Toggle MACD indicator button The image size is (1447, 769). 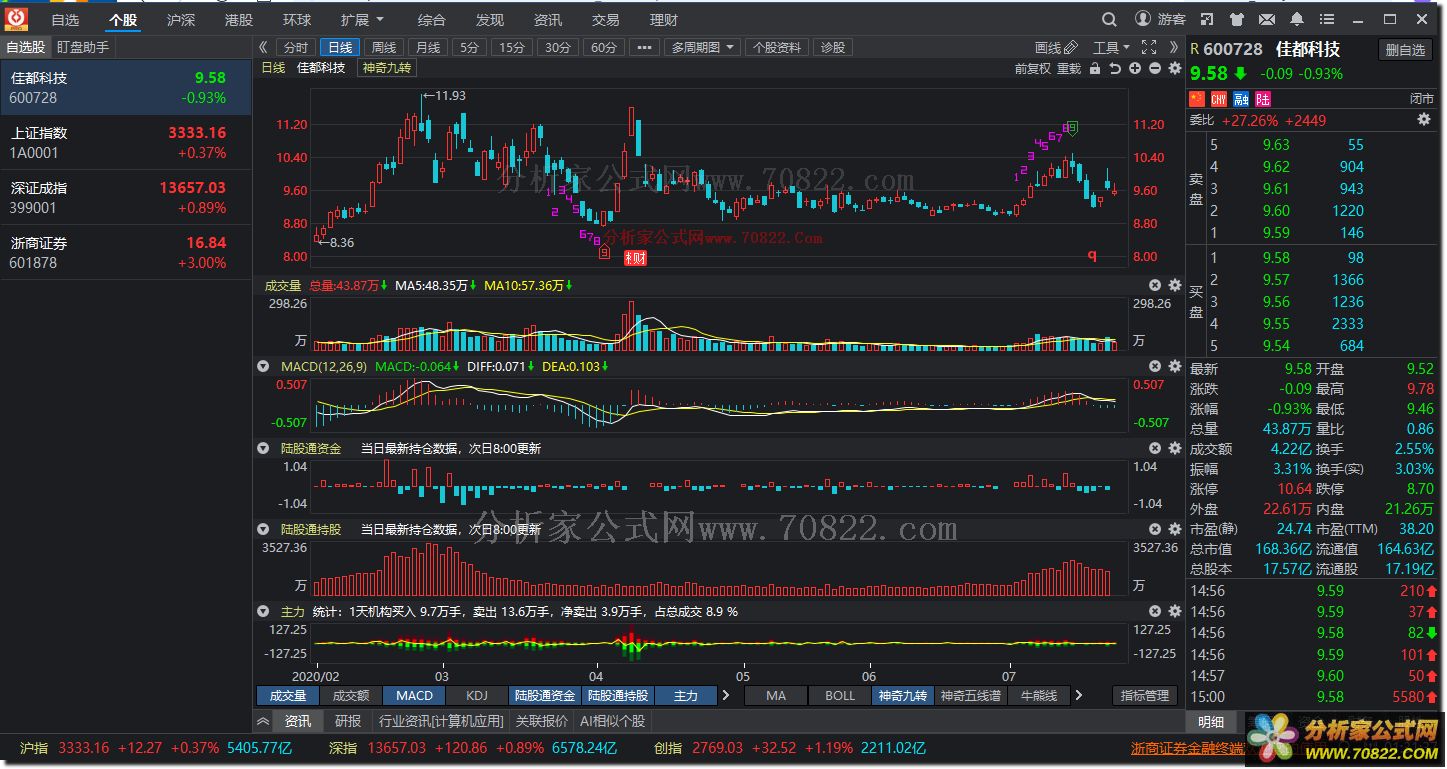tap(414, 696)
